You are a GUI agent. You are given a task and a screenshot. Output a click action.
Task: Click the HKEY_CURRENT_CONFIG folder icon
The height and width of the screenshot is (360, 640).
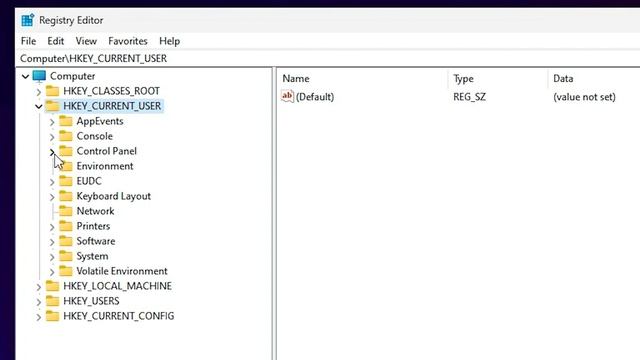click(x=52, y=316)
